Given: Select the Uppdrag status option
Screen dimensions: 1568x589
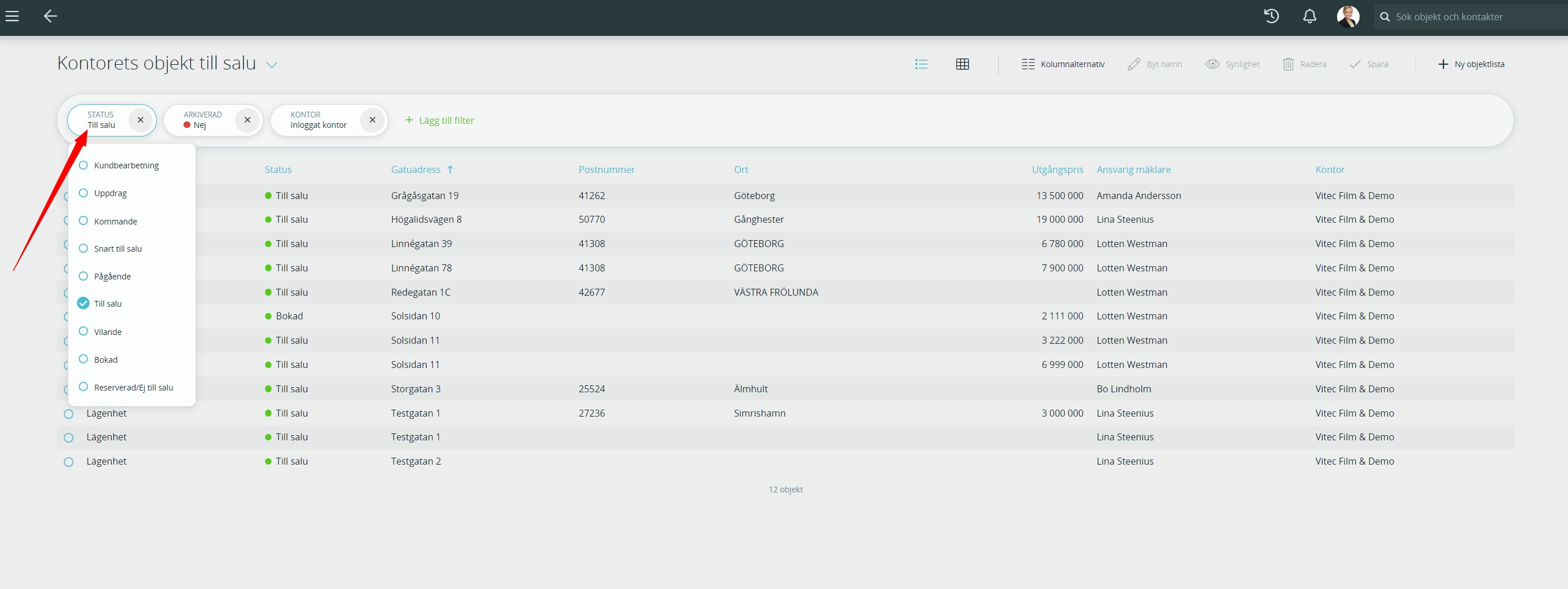Looking at the screenshot, I should coord(104,193).
